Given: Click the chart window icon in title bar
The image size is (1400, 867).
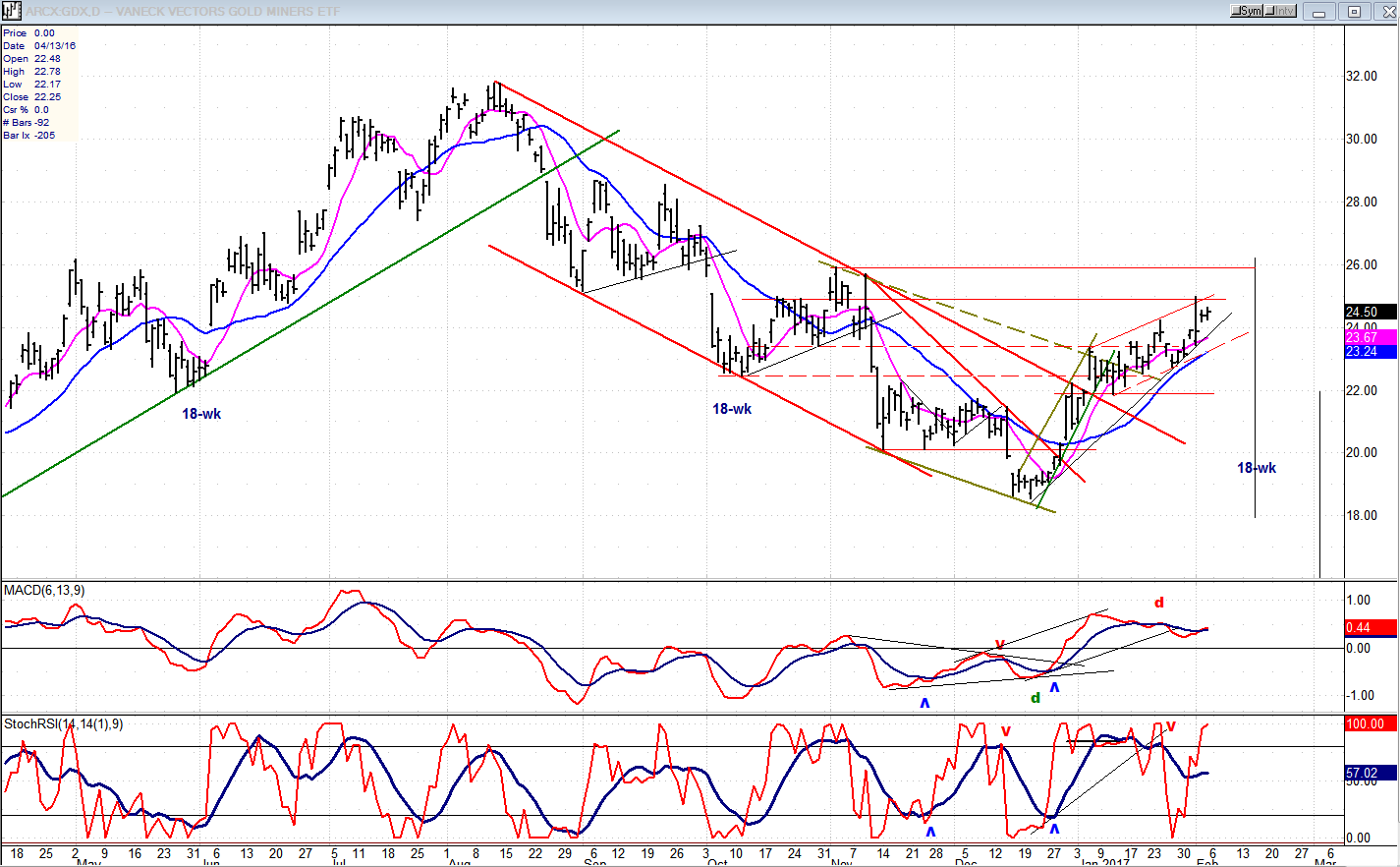Looking at the screenshot, I should (x=11, y=11).
